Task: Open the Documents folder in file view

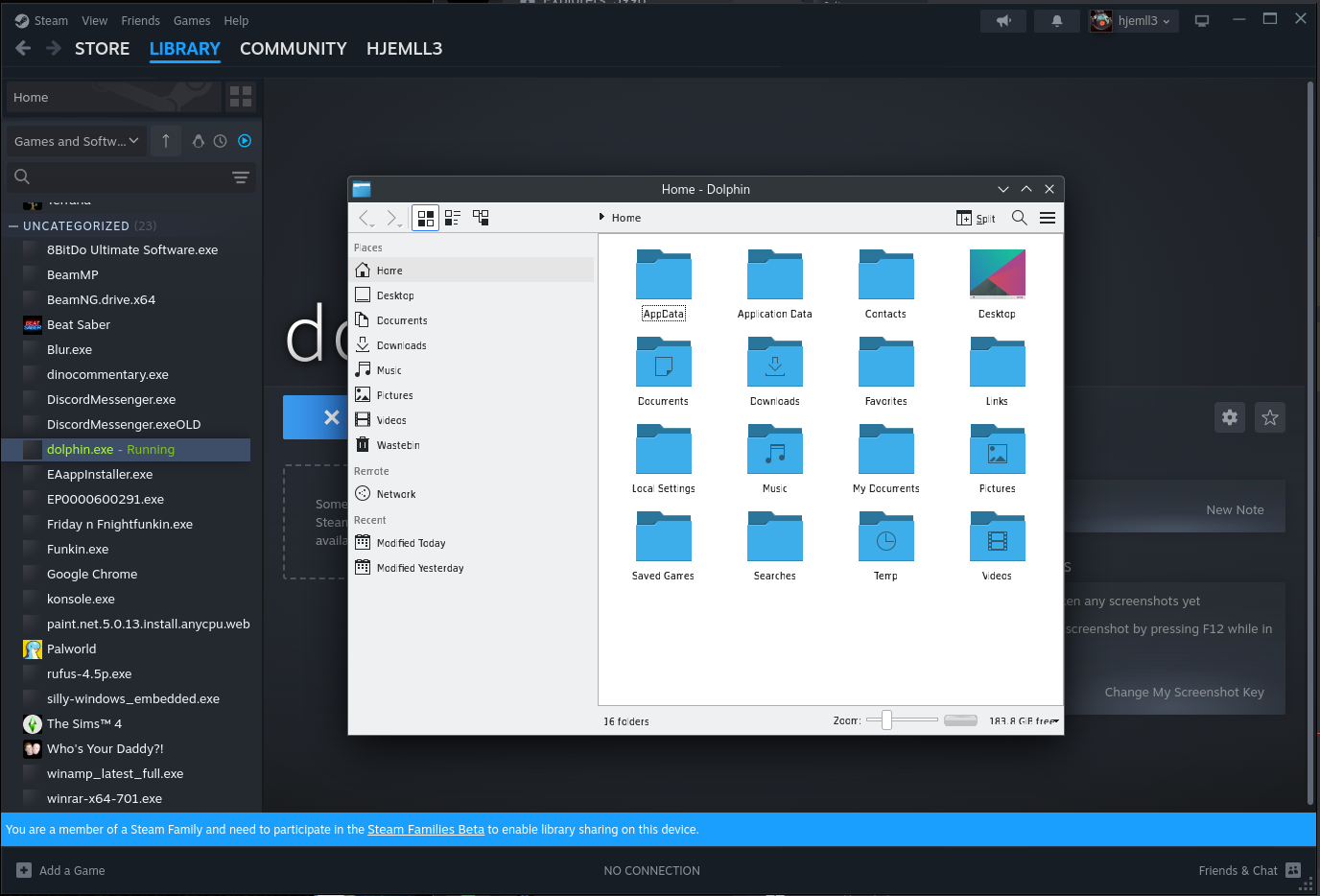Action: tap(664, 372)
